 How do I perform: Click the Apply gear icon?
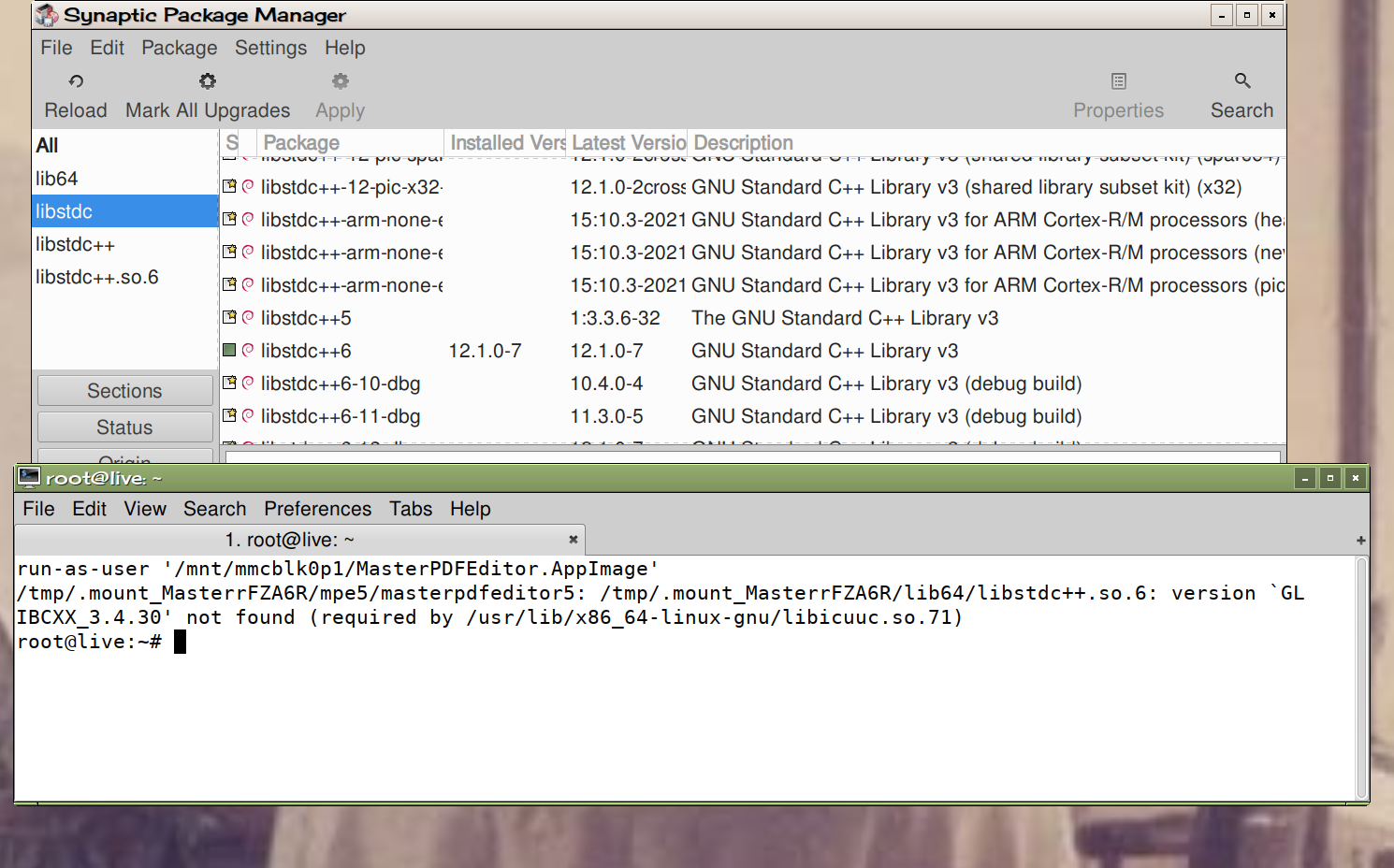(x=341, y=81)
